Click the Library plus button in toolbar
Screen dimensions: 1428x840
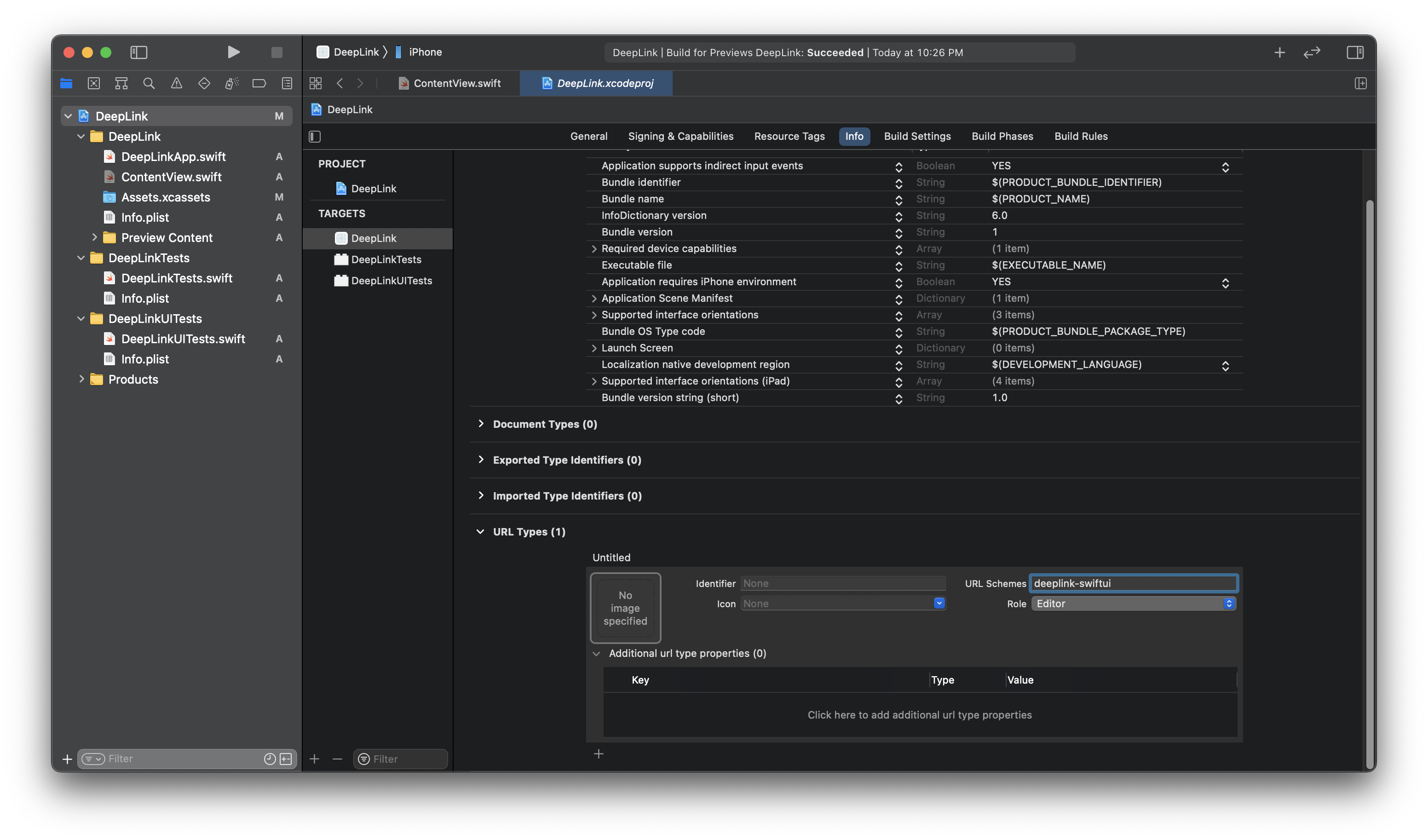[1279, 52]
